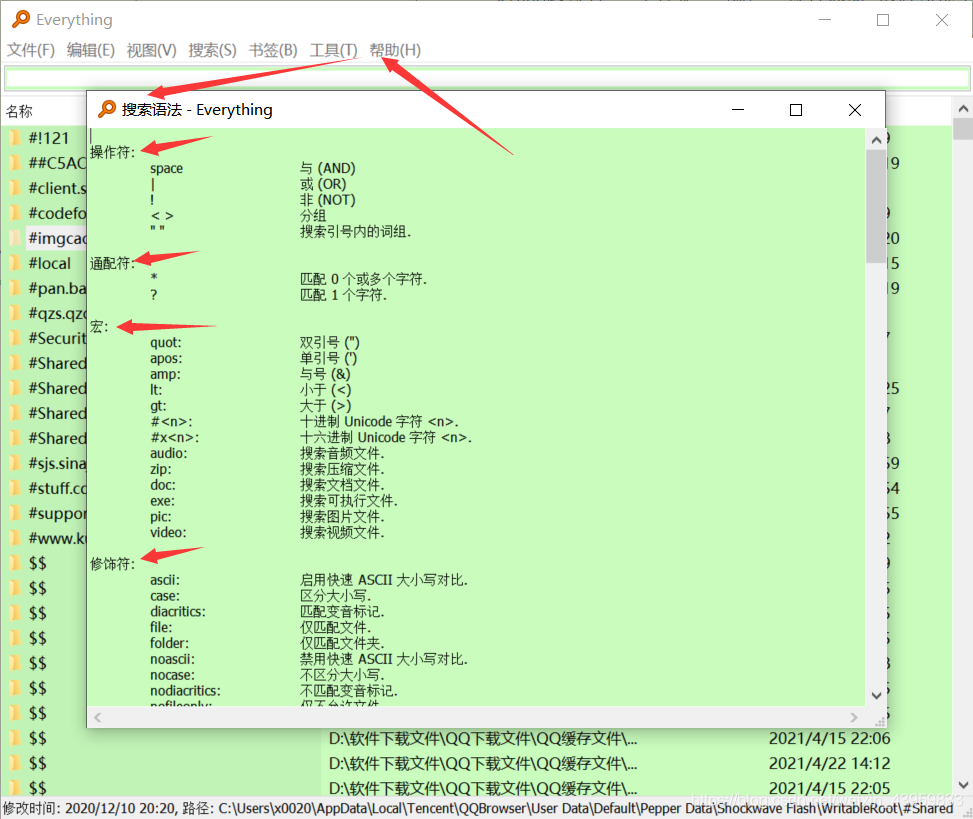This screenshot has height=819, width=973.
Task: Open the 书签(B) menu
Action: point(273,50)
